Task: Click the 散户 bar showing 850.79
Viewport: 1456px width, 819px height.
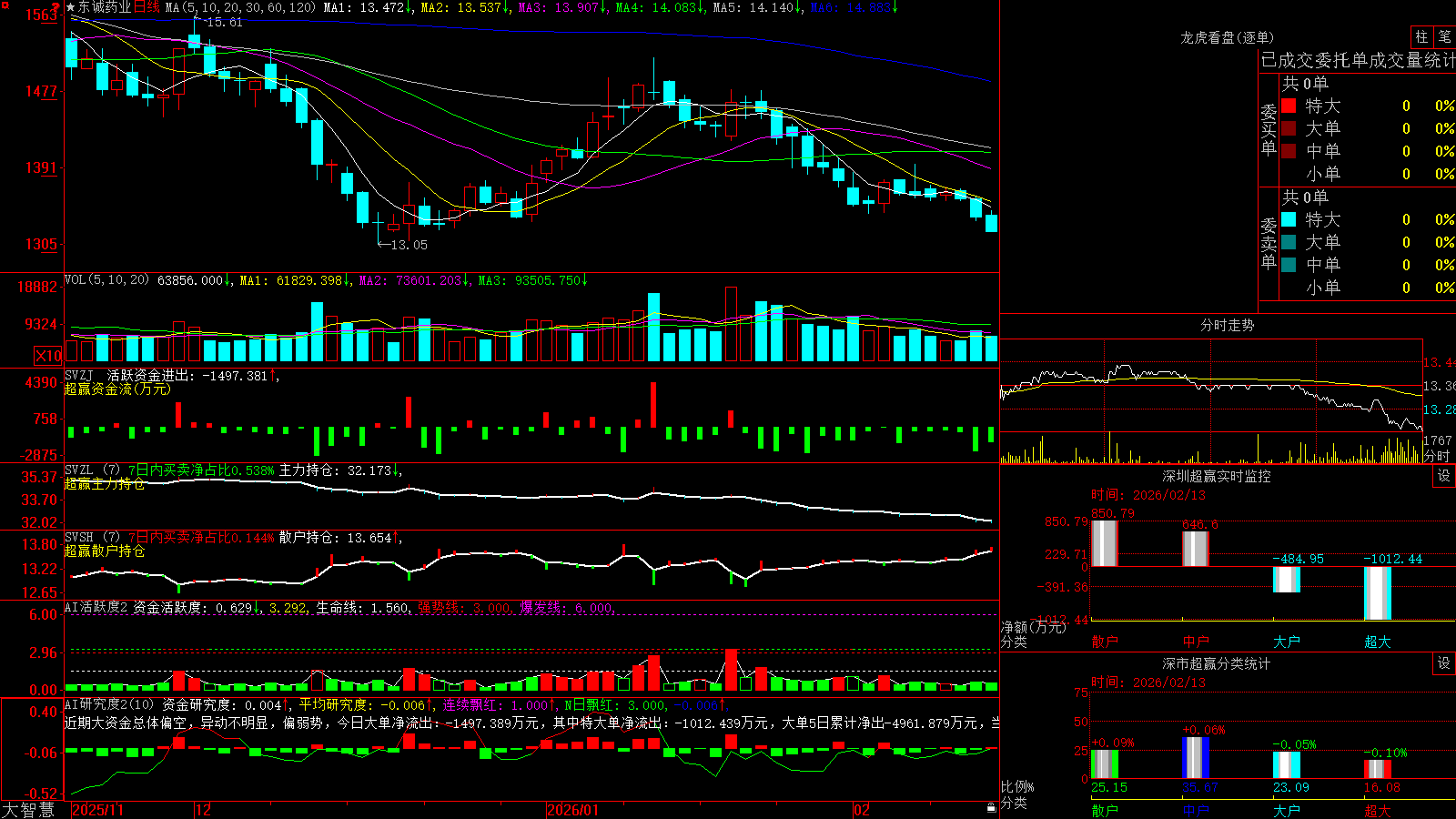Action: tap(1105, 543)
